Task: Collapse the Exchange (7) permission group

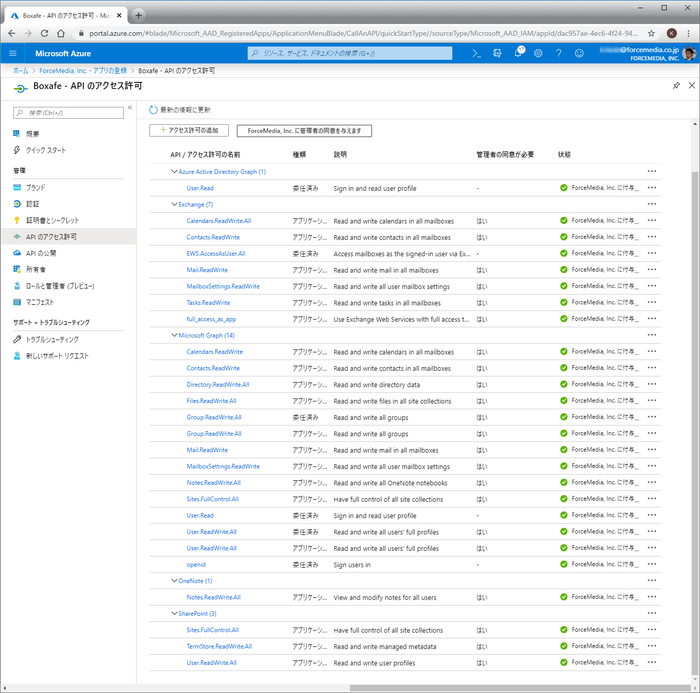Action: coord(174,204)
